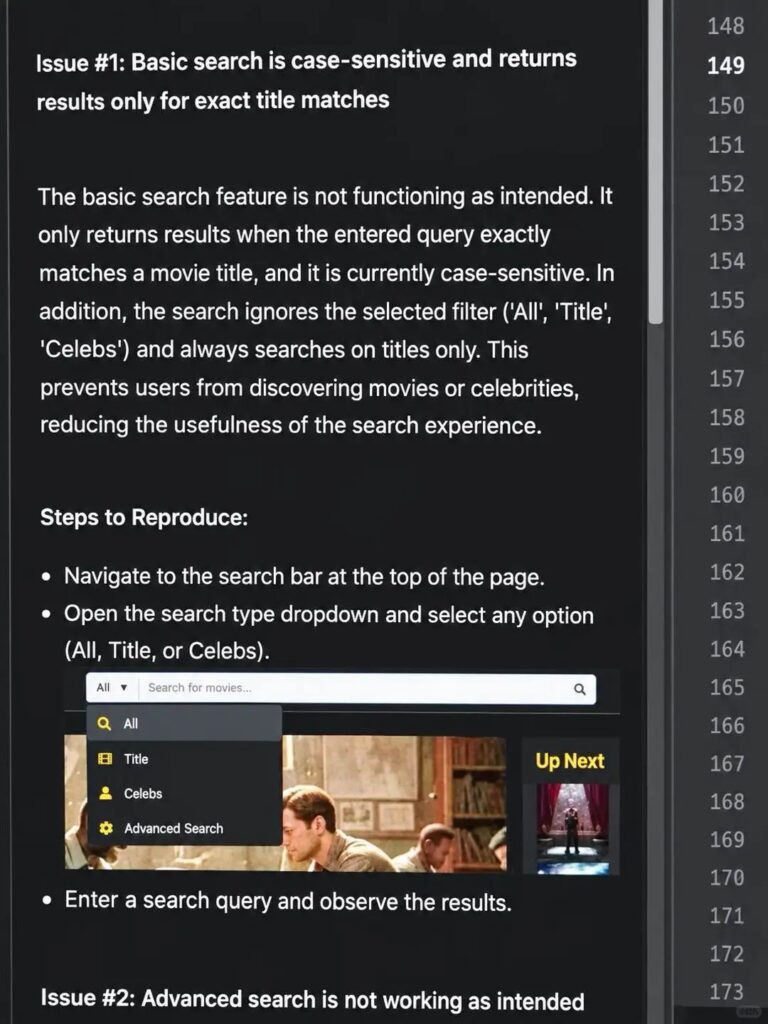Click the Issue #1 heading text
The width and height of the screenshot is (768, 1024).
pos(306,80)
